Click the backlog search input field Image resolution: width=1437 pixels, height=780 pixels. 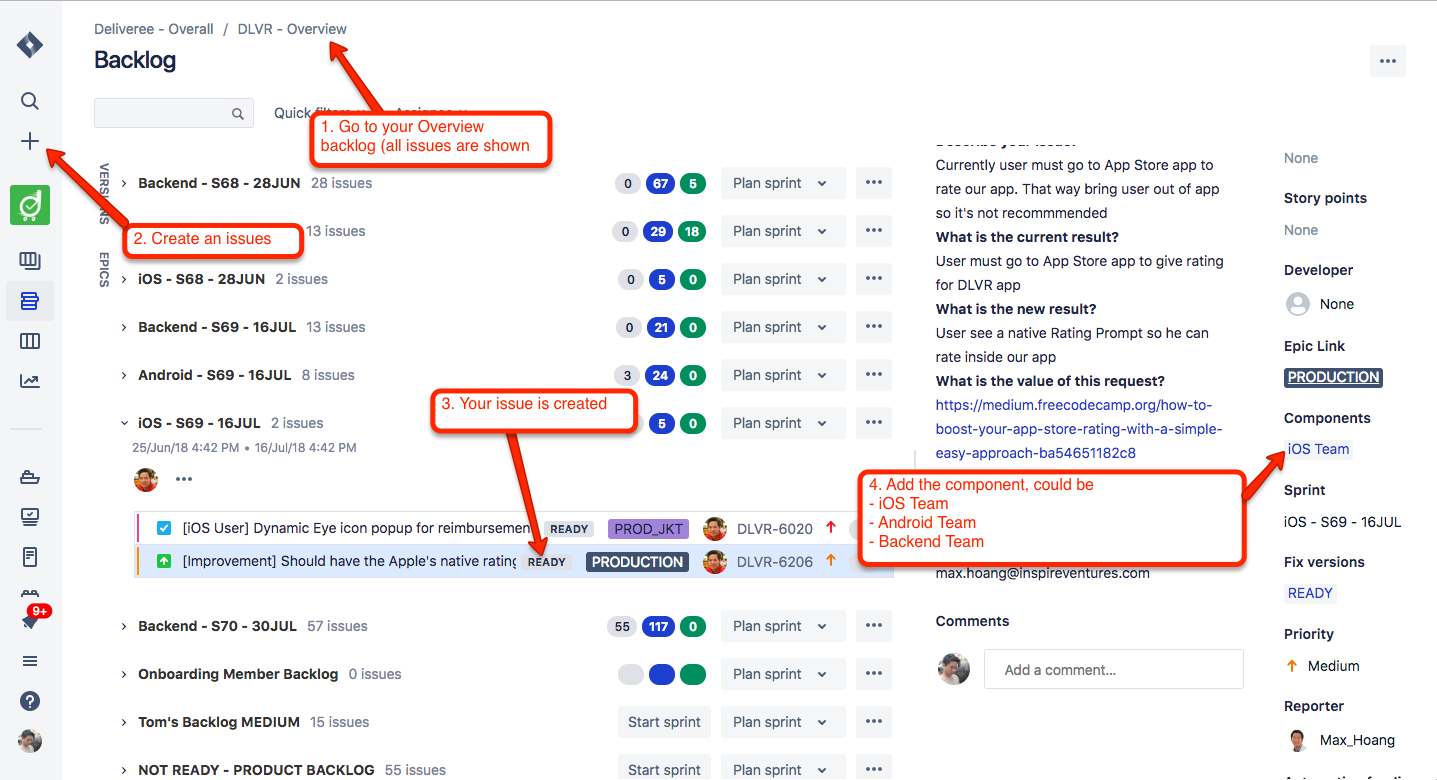pyautogui.click(x=173, y=113)
